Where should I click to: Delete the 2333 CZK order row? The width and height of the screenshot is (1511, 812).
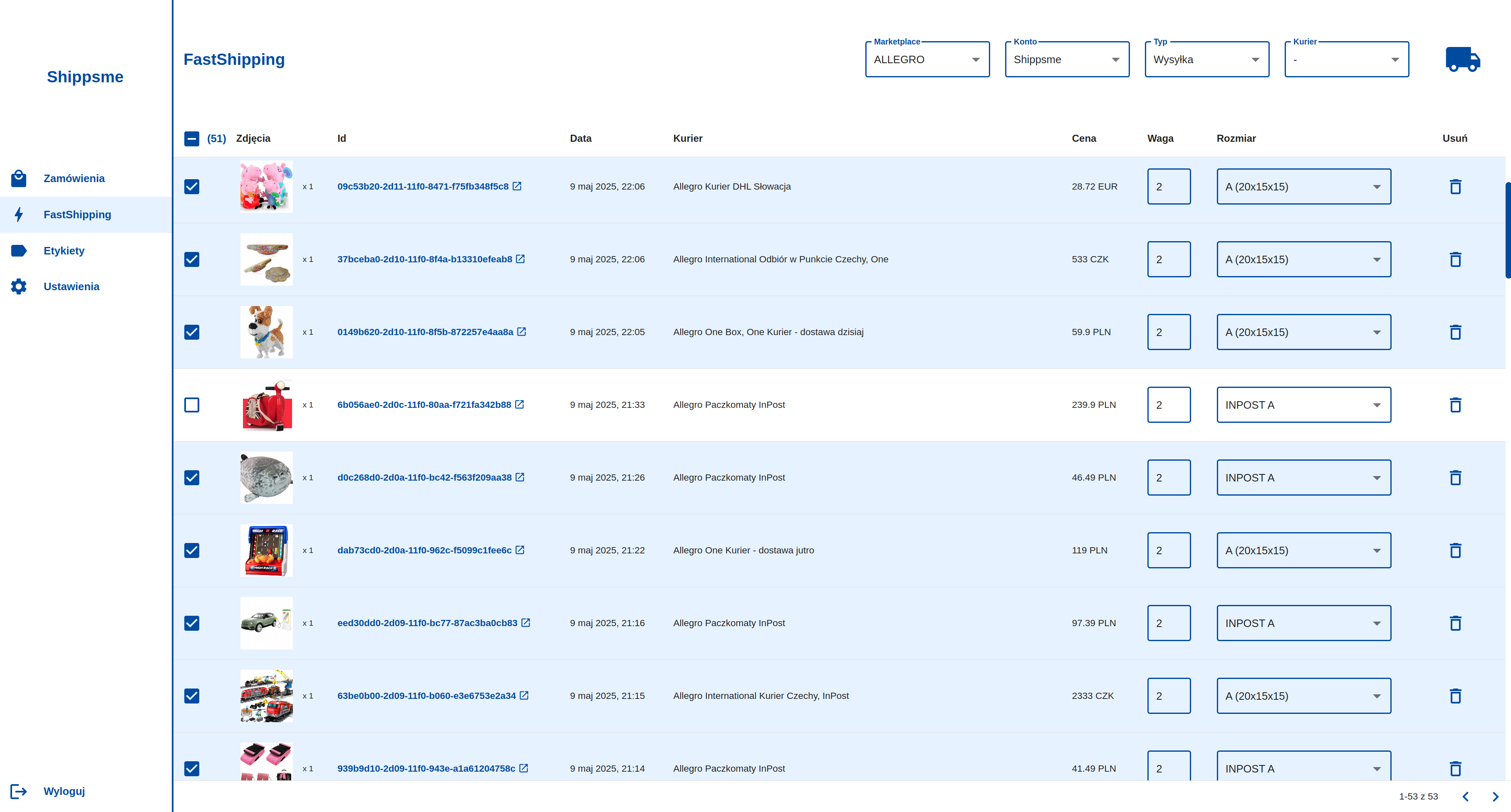point(1455,695)
